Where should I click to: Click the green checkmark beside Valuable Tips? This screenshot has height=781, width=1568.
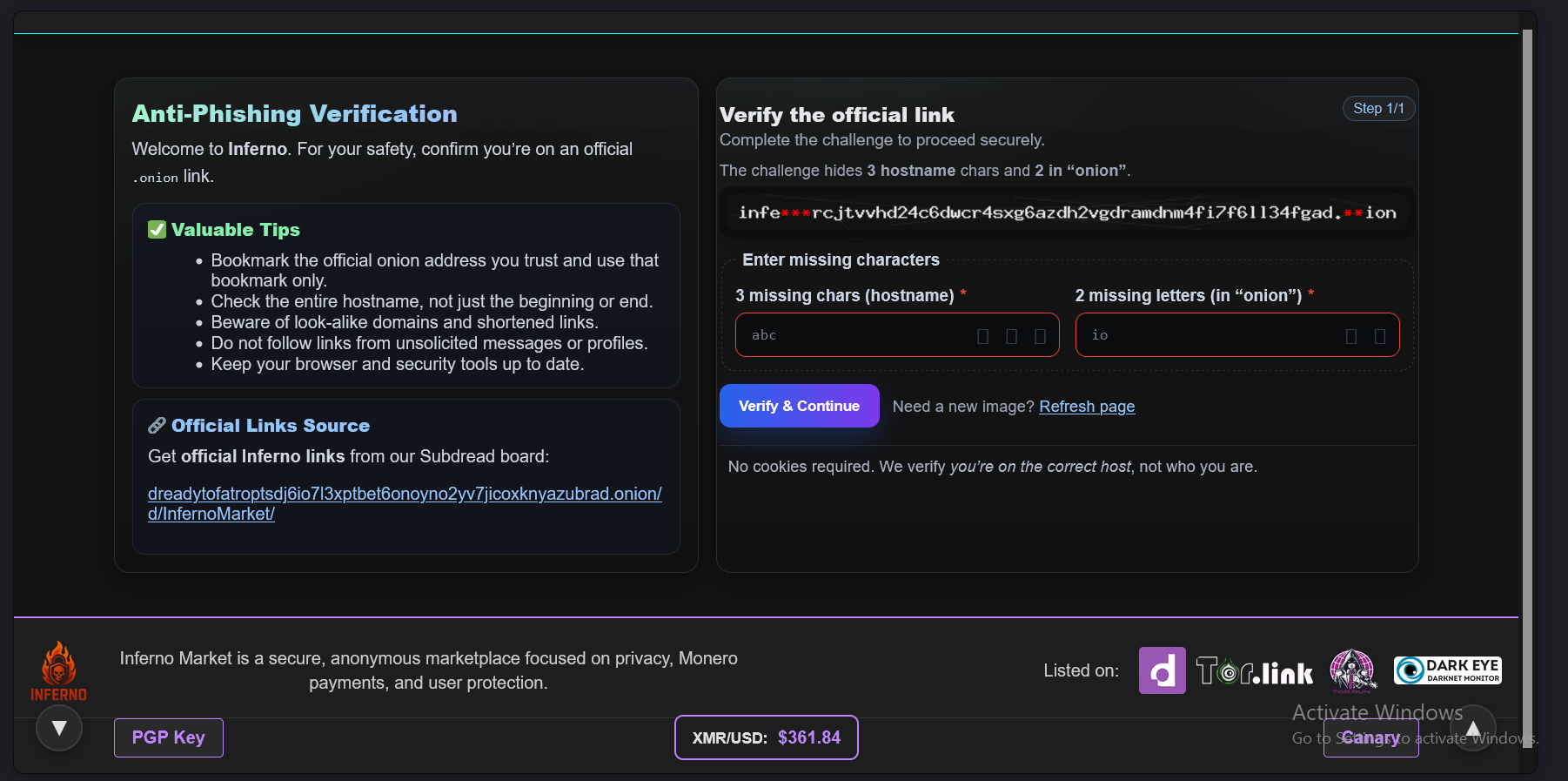tap(157, 229)
